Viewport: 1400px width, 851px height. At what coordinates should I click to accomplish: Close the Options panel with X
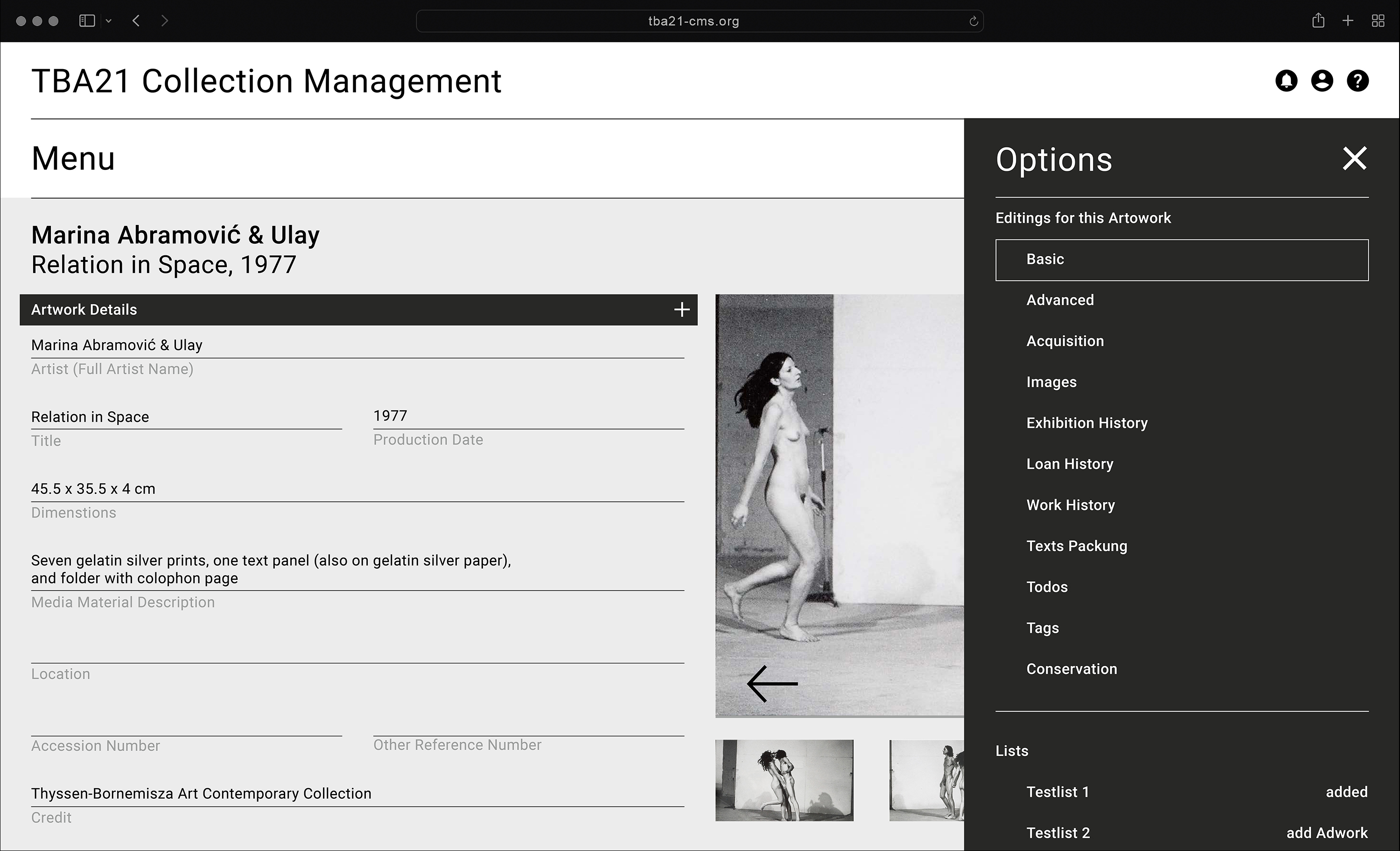[1355, 158]
